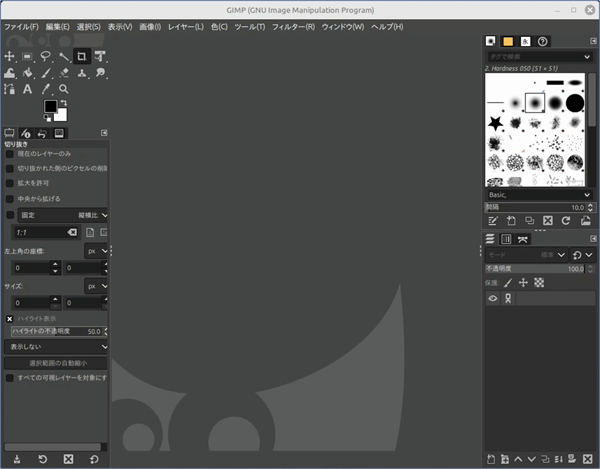This screenshot has width=600, height=469.
Task: Open the レイヤー(L) menu
Action: pyautogui.click(x=186, y=27)
